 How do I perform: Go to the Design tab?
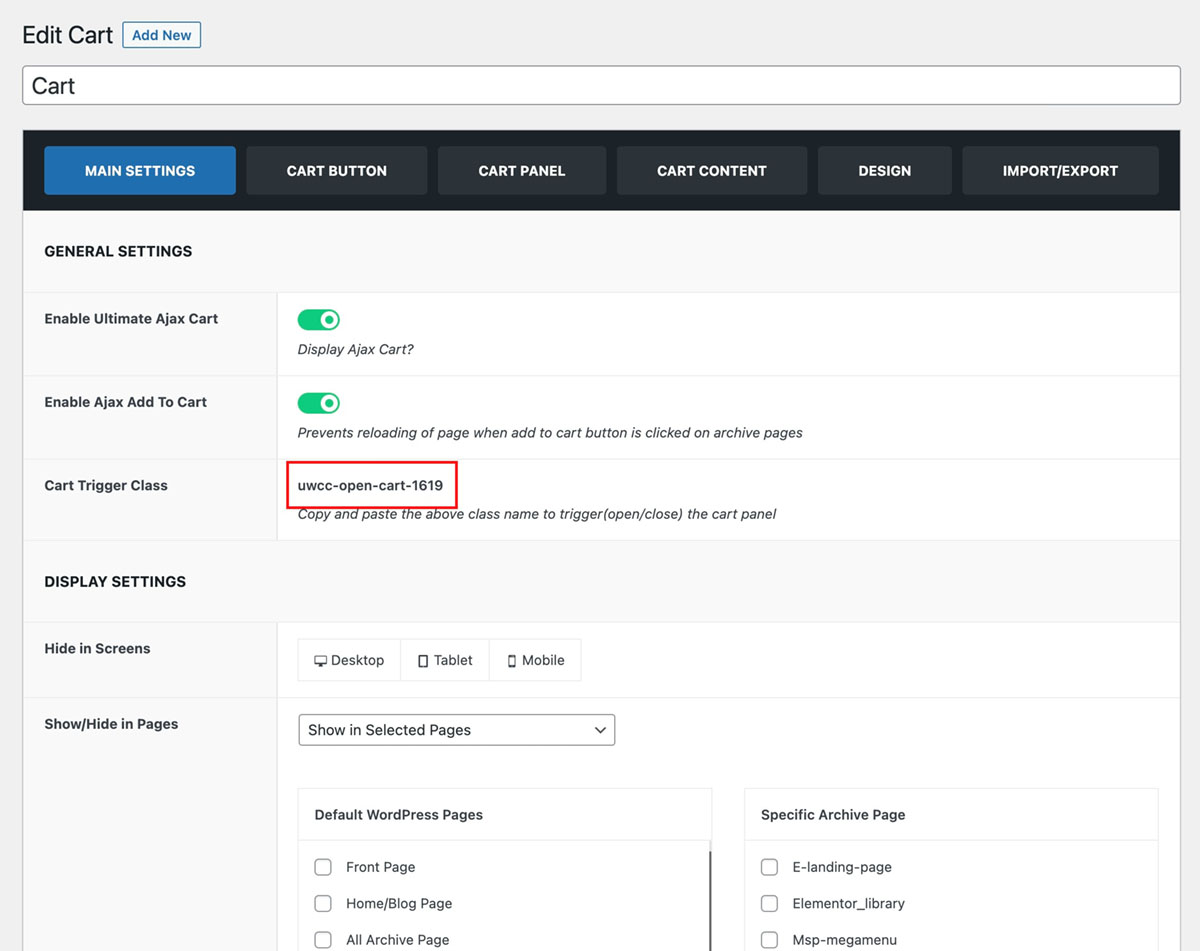click(x=884, y=171)
